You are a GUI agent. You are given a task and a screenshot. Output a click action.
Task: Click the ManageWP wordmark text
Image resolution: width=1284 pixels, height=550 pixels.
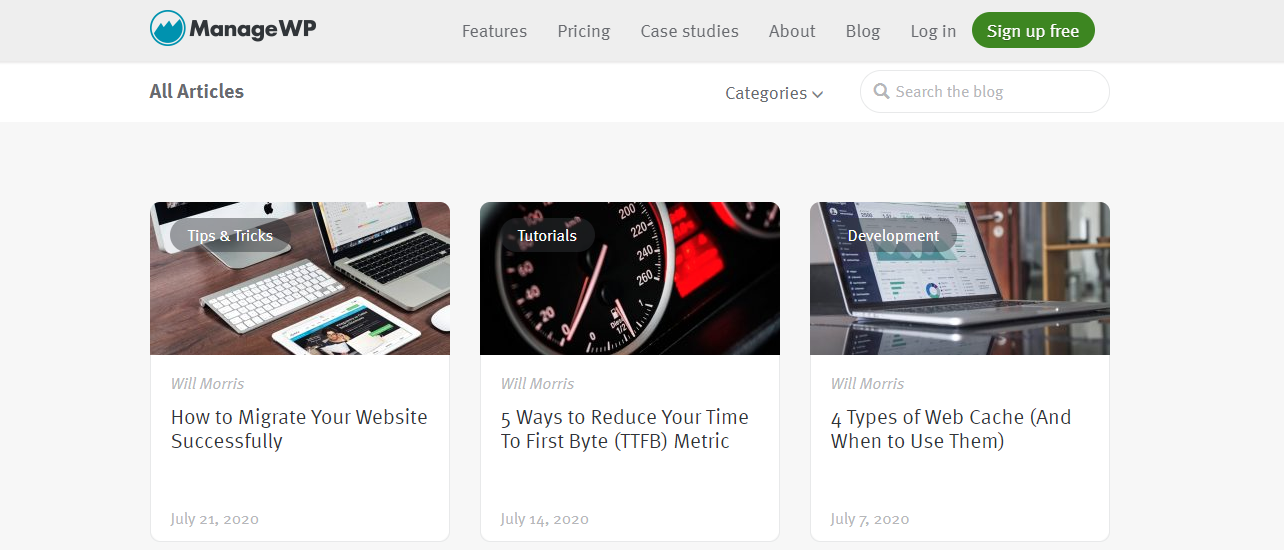[x=253, y=28]
